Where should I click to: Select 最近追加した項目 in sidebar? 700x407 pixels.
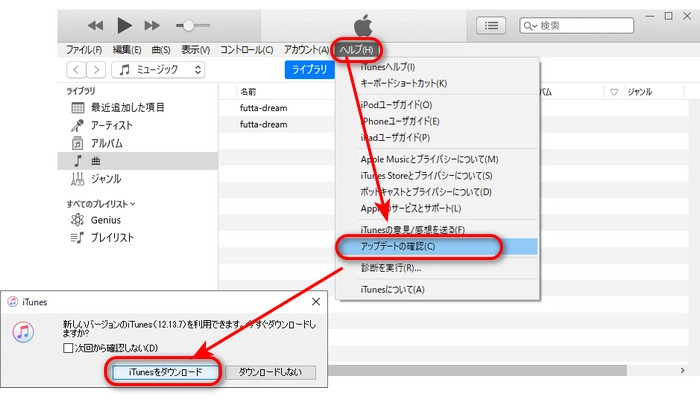pyautogui.click(x=127, y=108)
